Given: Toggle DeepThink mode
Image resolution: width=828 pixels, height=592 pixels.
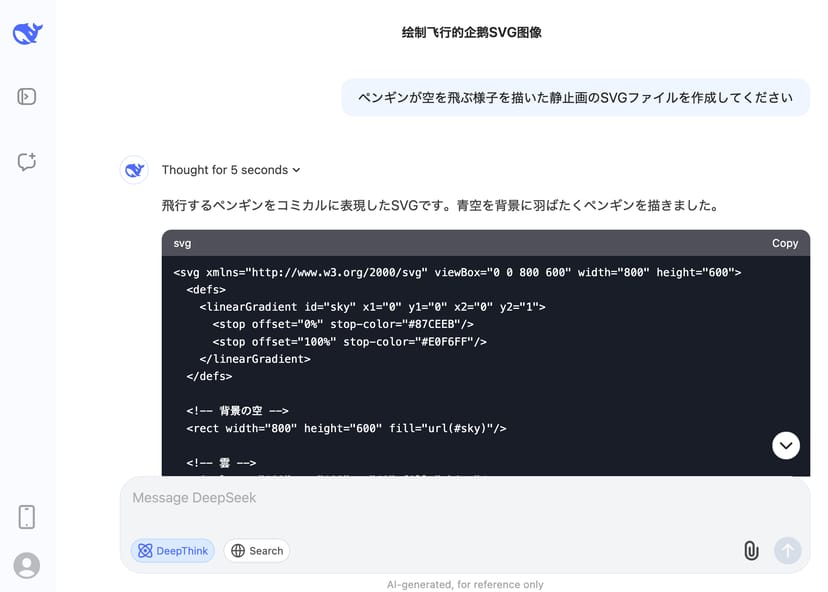Looking at the screenshot, I should pos(172,550).
